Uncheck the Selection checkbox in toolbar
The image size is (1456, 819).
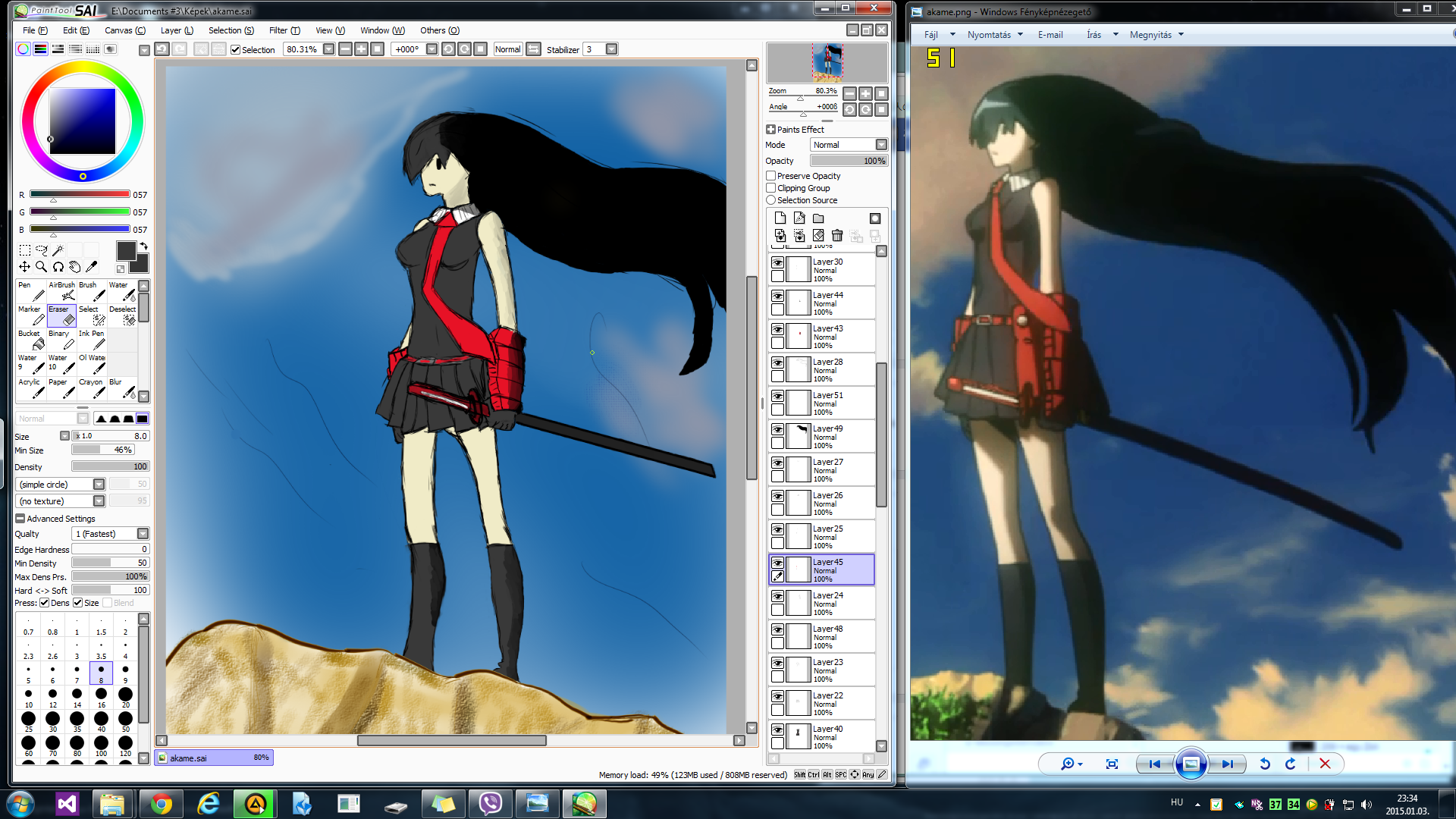pyautogui.click(x=236, y=50)
